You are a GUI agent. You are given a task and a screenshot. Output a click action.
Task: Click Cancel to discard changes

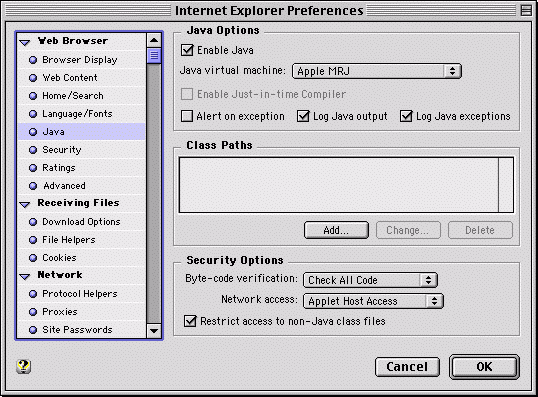(407, 367)
